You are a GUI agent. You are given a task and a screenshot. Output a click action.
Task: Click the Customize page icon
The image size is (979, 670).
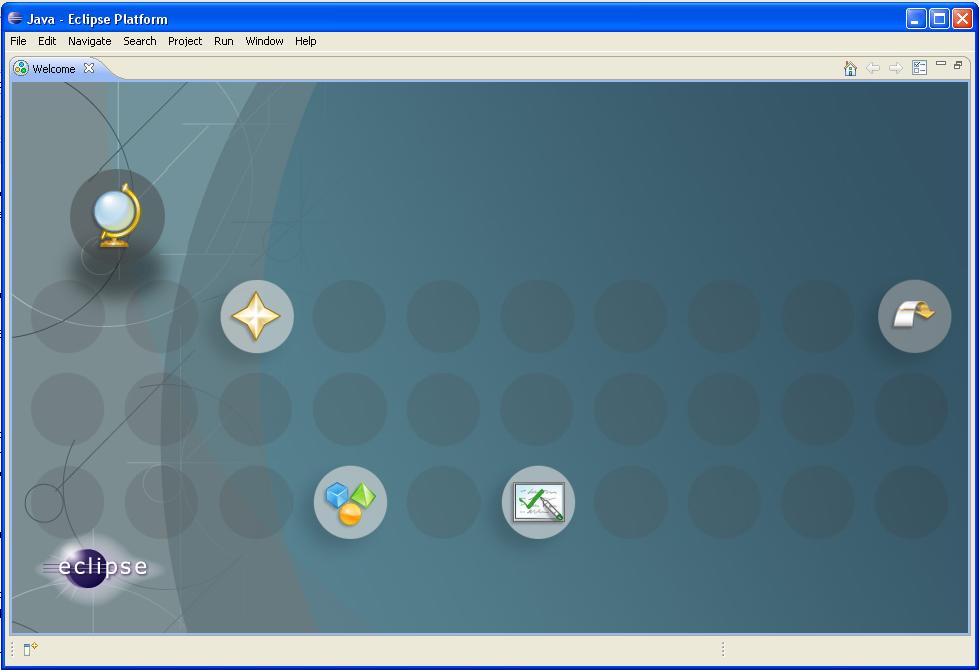tap(920, 67)
